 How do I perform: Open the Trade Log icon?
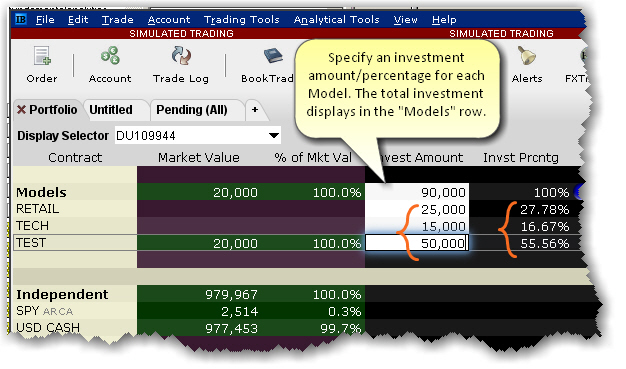point(180,56)
